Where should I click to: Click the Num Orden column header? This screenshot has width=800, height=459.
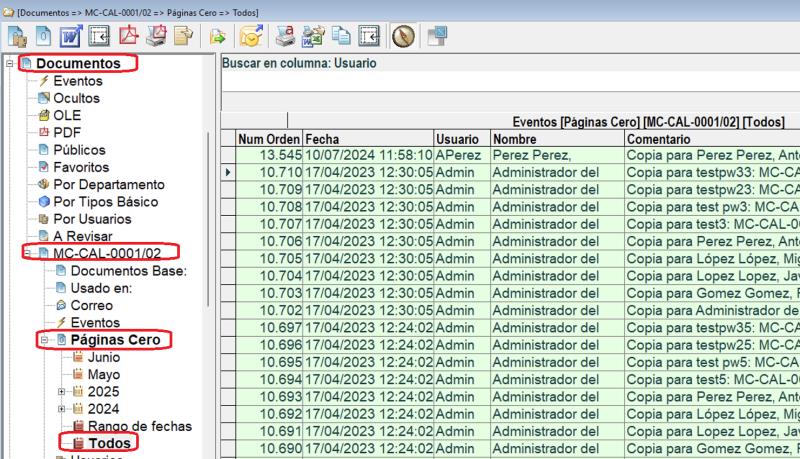269,139
